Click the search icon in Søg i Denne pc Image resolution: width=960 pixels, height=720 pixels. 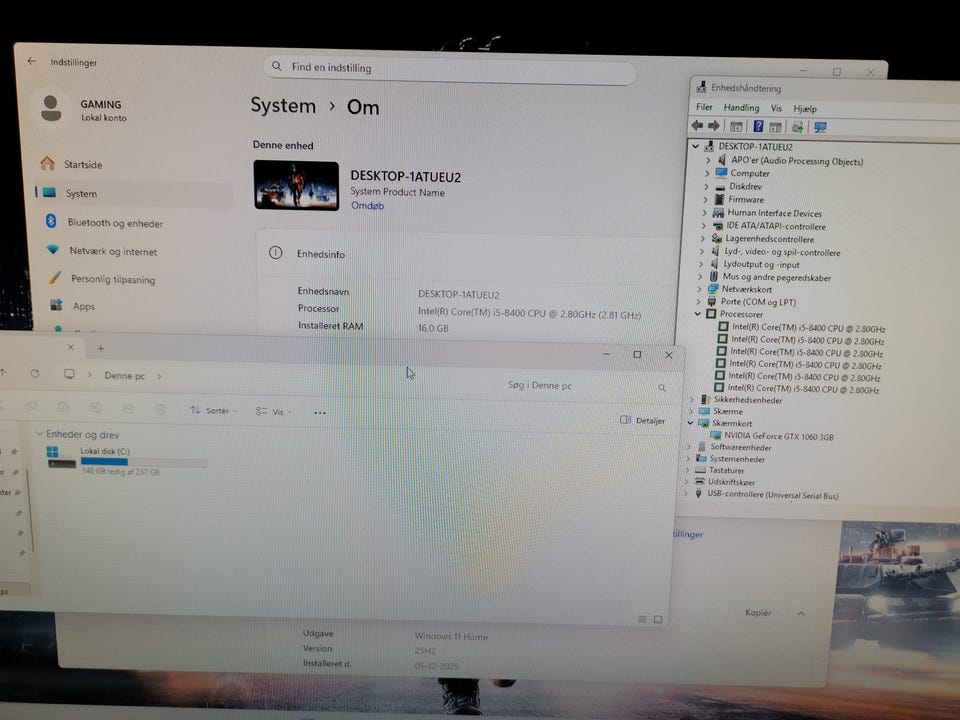tap(662, 388)
